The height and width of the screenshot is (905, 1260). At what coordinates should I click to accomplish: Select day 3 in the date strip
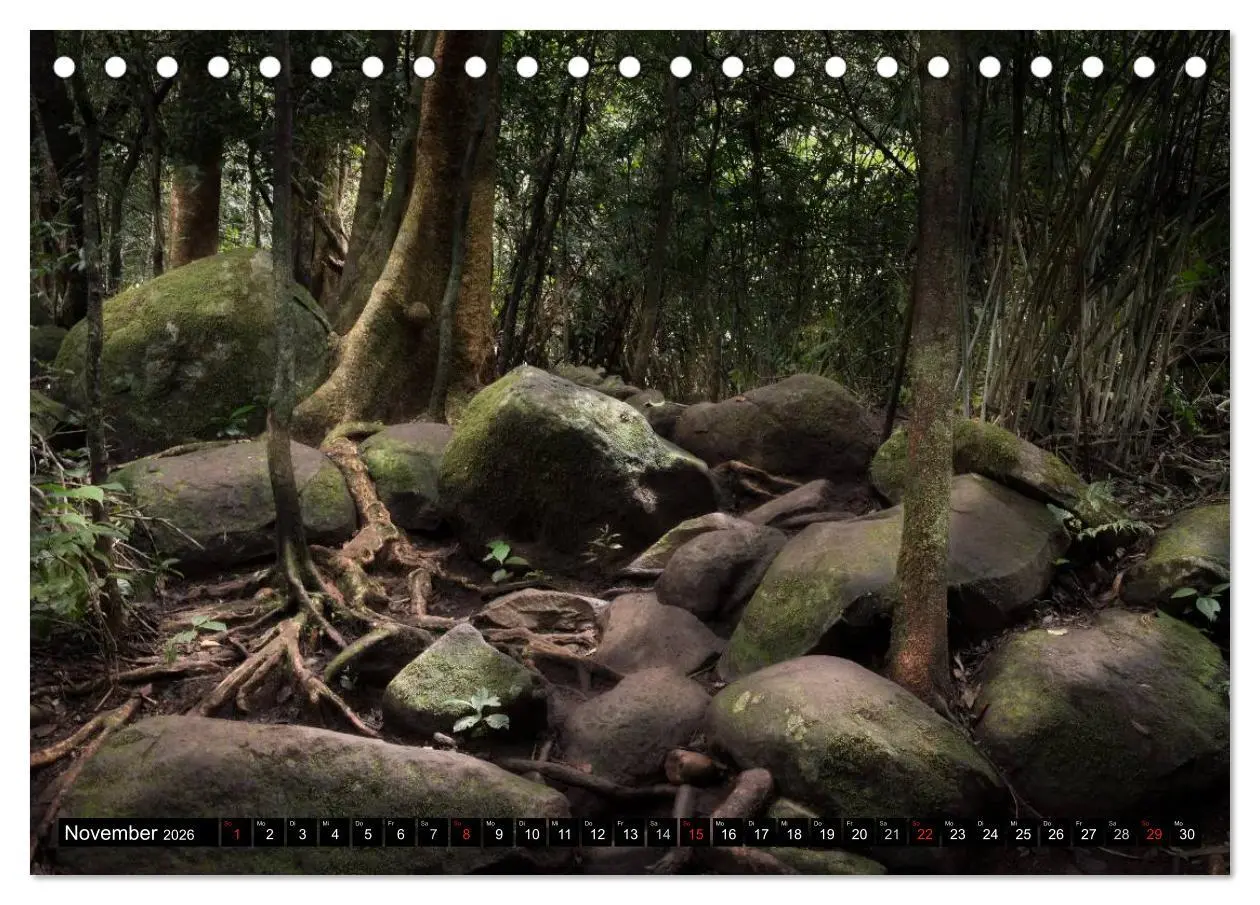(x=302, y=833)
